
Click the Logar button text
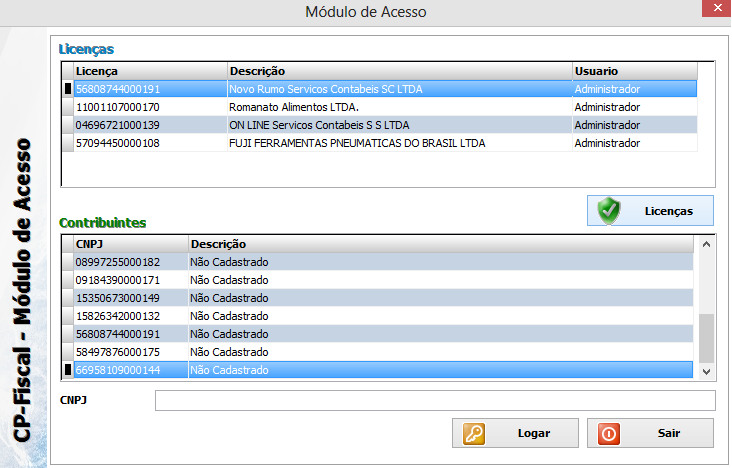point(534,433)
